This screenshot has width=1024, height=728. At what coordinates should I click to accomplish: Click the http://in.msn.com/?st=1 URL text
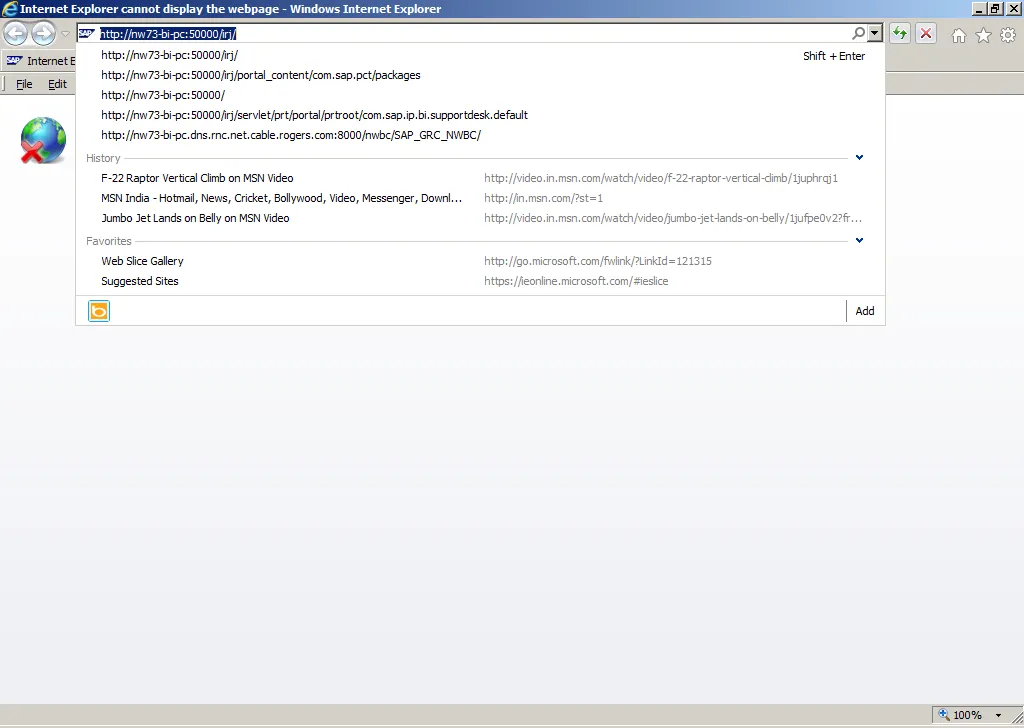pos(543,198)
